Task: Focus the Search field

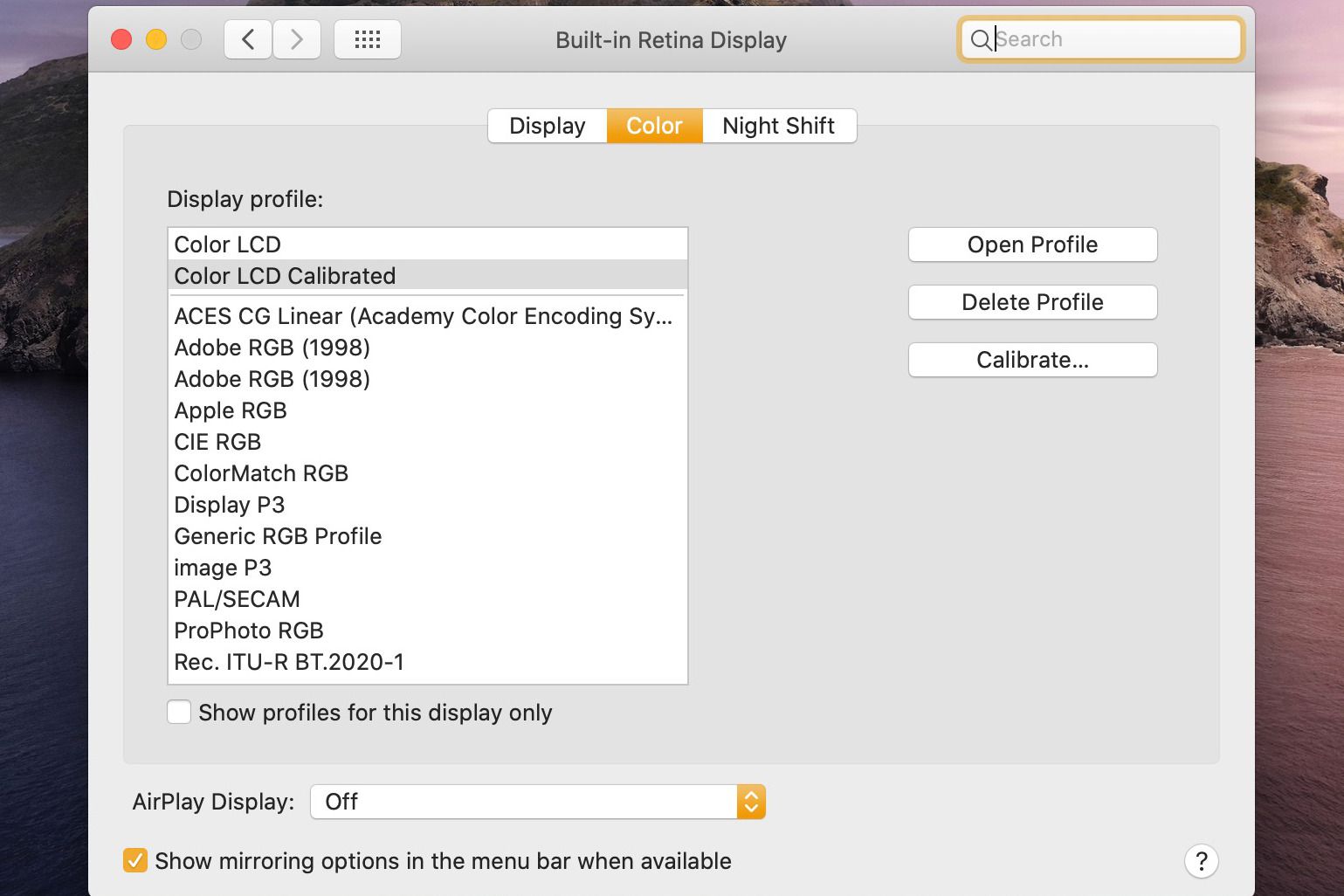Action: pyautogui.click(x=1101, y=39)
